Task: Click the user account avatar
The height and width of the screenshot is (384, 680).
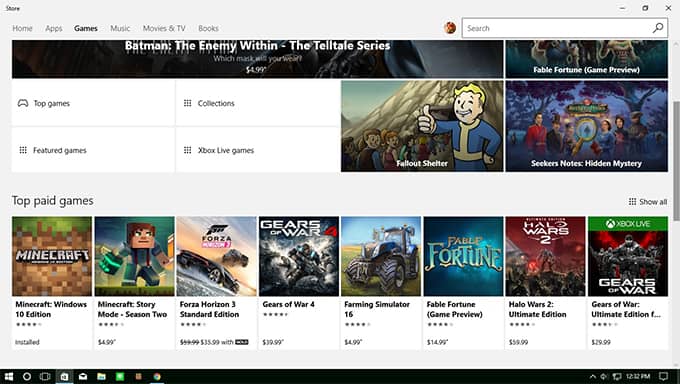Action: coord(450,28)
